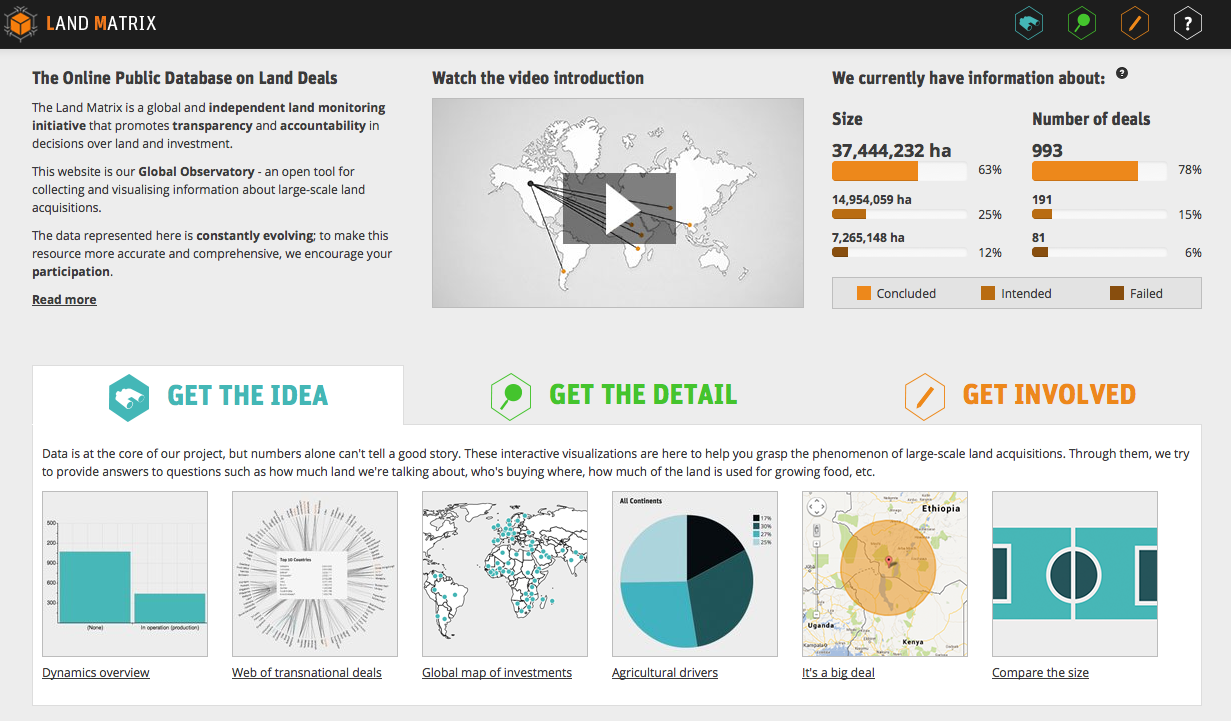Click the '6%' deals percentage
Viewport: 1231px width, 721px height.
(1193, 253)
